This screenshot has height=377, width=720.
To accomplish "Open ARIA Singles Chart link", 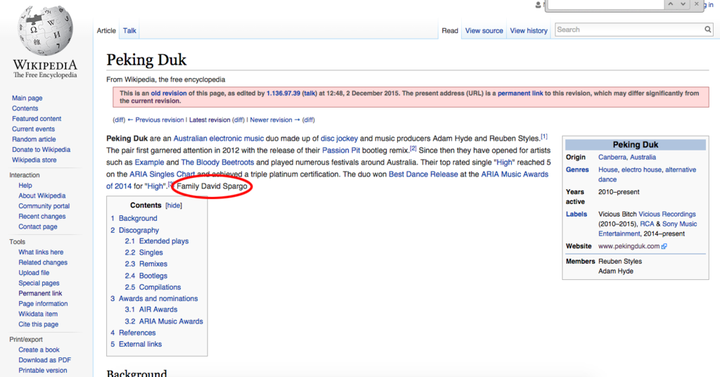I will pos(162,174).
